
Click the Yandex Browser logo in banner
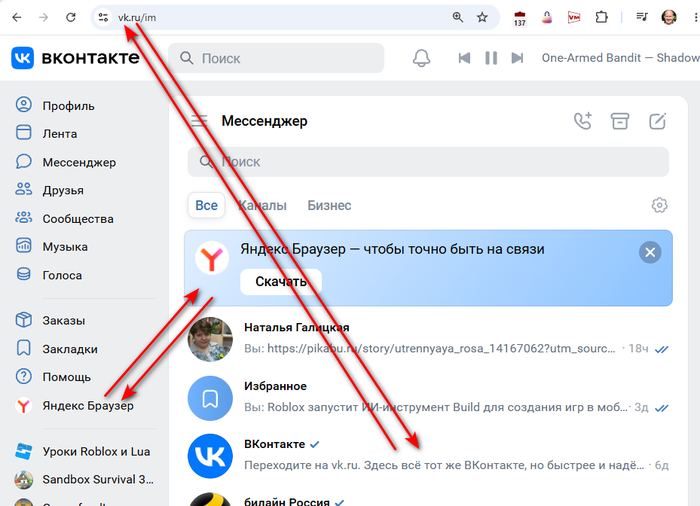click(212, 258)
